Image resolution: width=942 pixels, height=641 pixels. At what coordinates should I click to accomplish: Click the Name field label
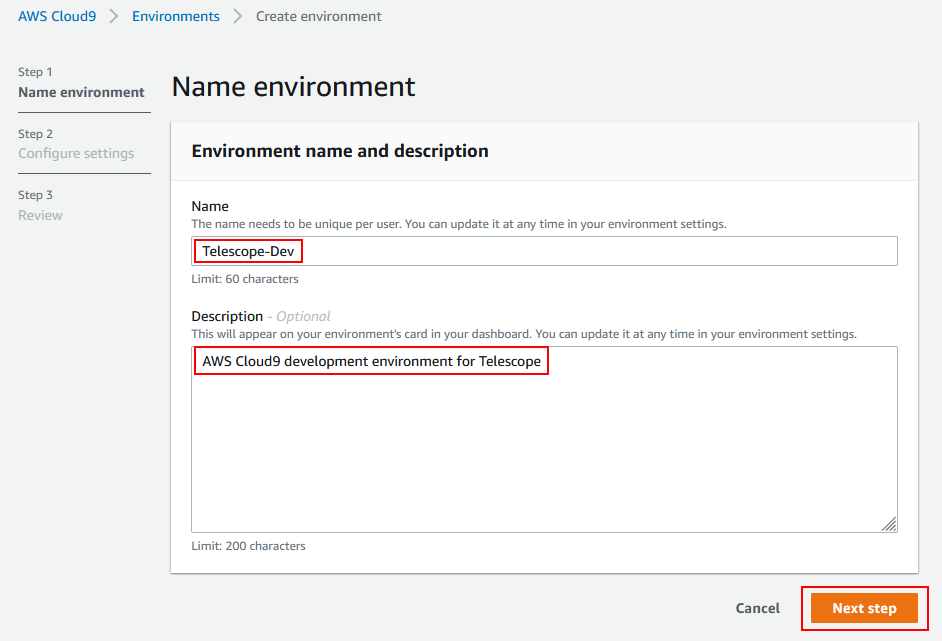pos(210,206)
